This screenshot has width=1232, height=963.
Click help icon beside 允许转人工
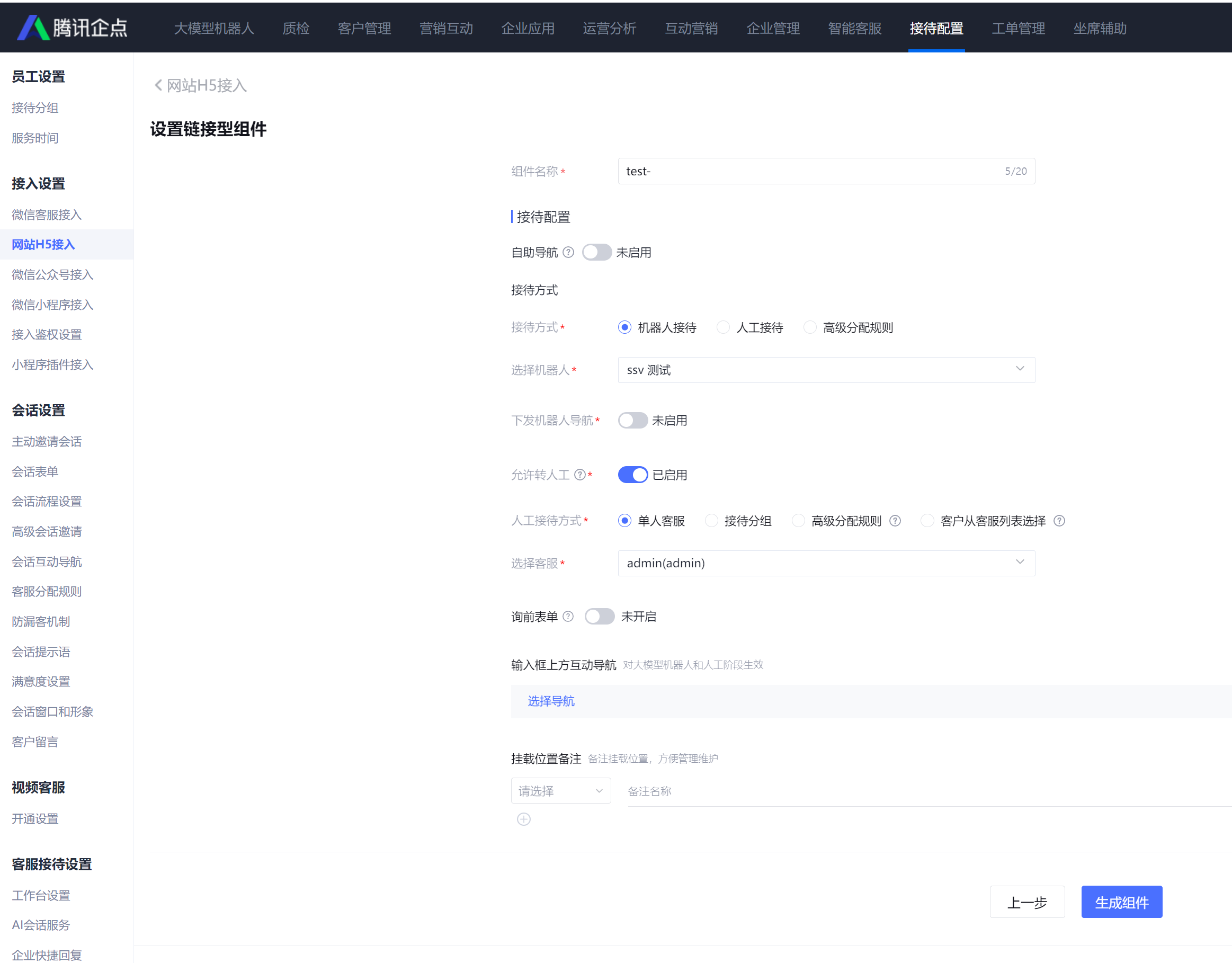[580, 475]
